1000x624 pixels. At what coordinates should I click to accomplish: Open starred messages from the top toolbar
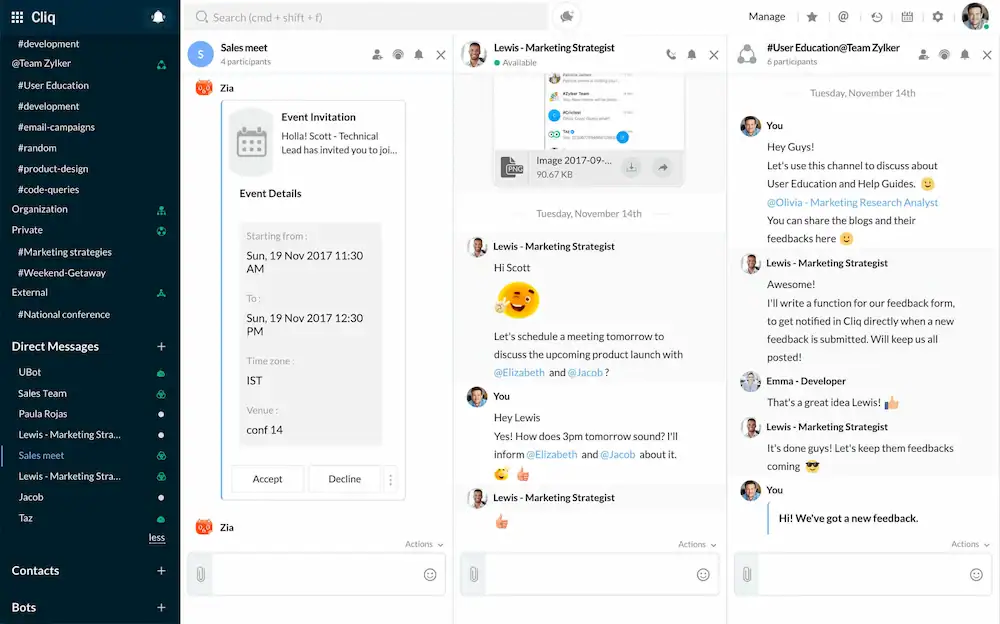811,17
